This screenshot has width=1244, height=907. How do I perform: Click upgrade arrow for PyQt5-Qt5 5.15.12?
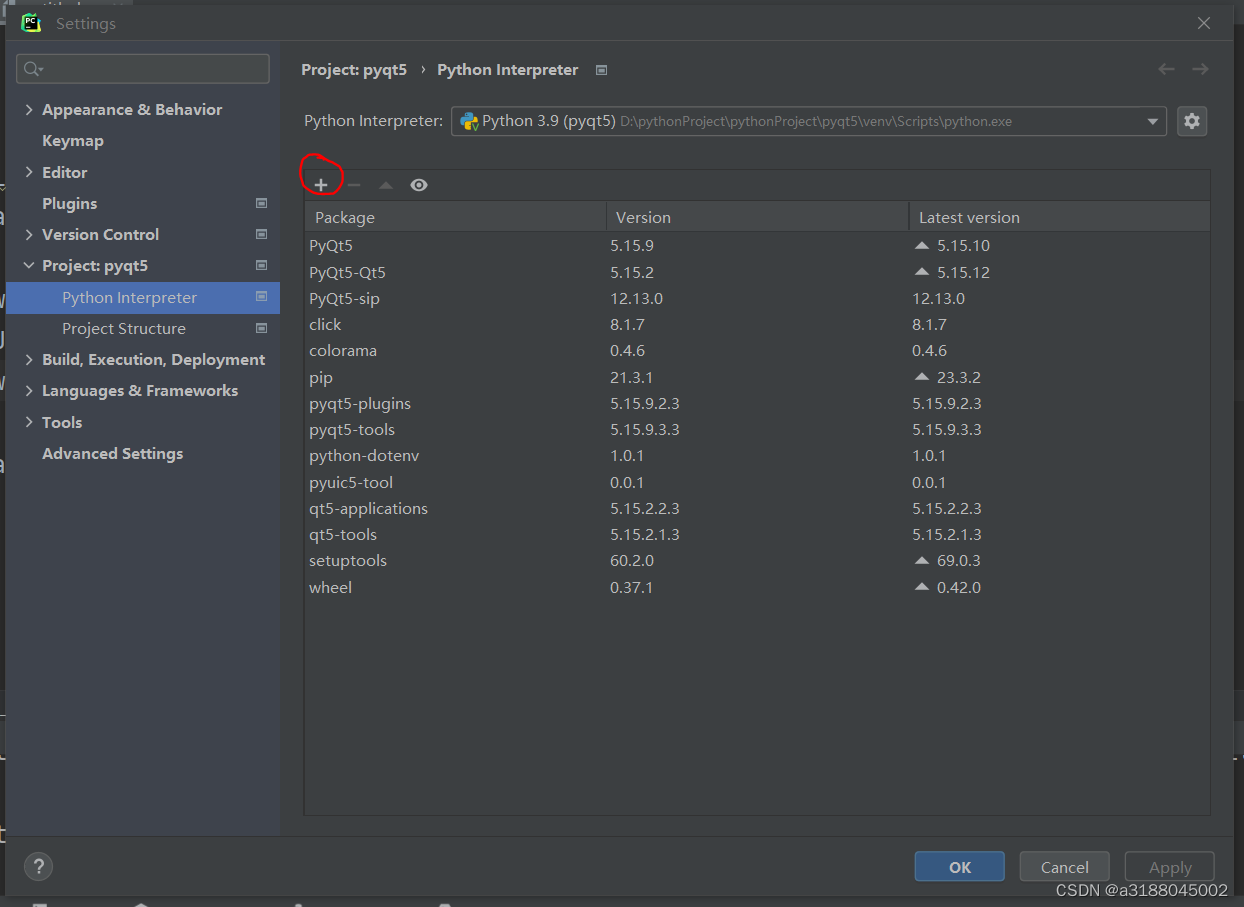tap(922, 272)
